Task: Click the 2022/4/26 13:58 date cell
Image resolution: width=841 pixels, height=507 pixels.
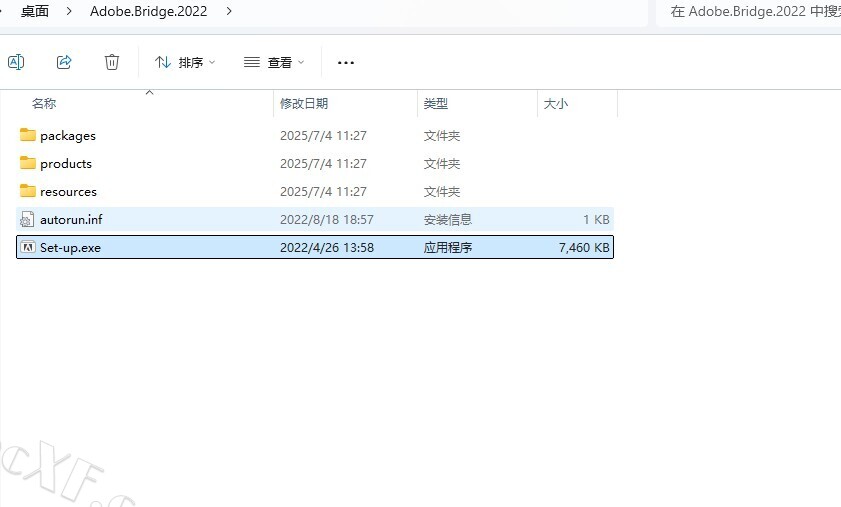Action: (327, 247)
